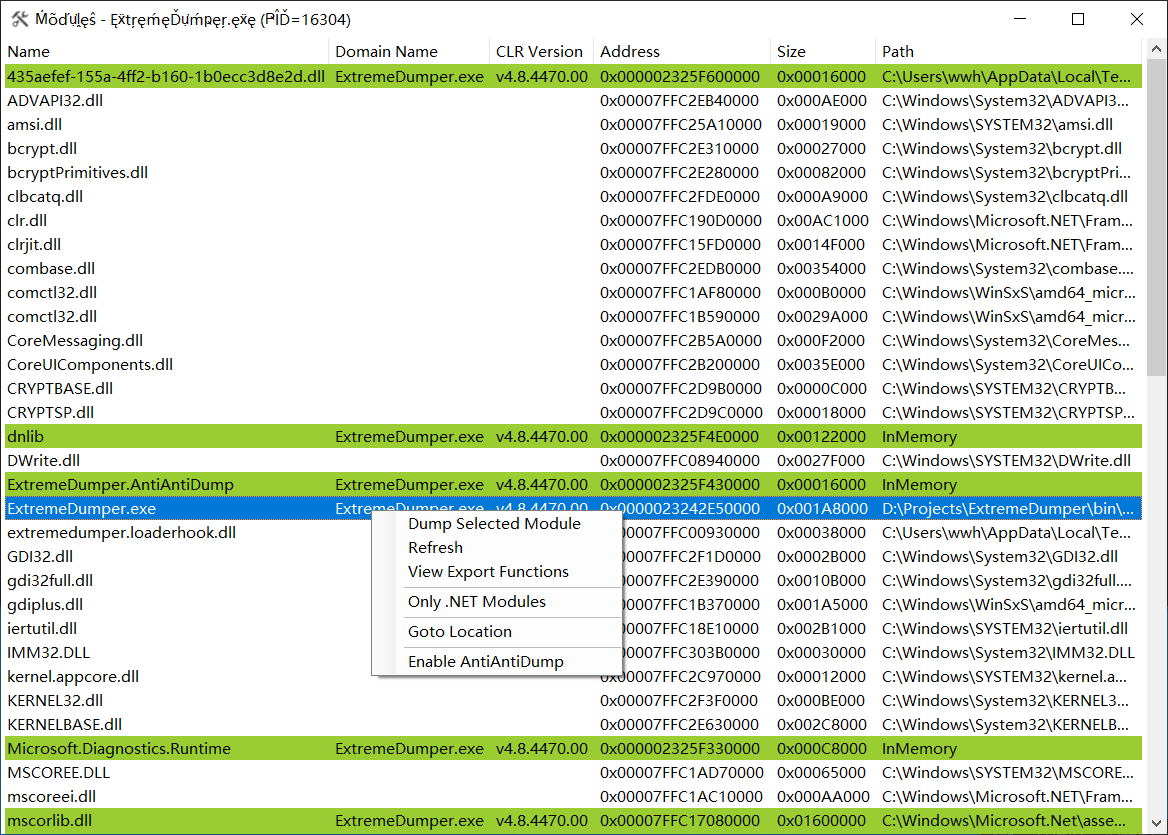Select the Microsoft.Diagnostics.Runtime module row
Screen dimensions: 1168x835
tap(573, 749)
